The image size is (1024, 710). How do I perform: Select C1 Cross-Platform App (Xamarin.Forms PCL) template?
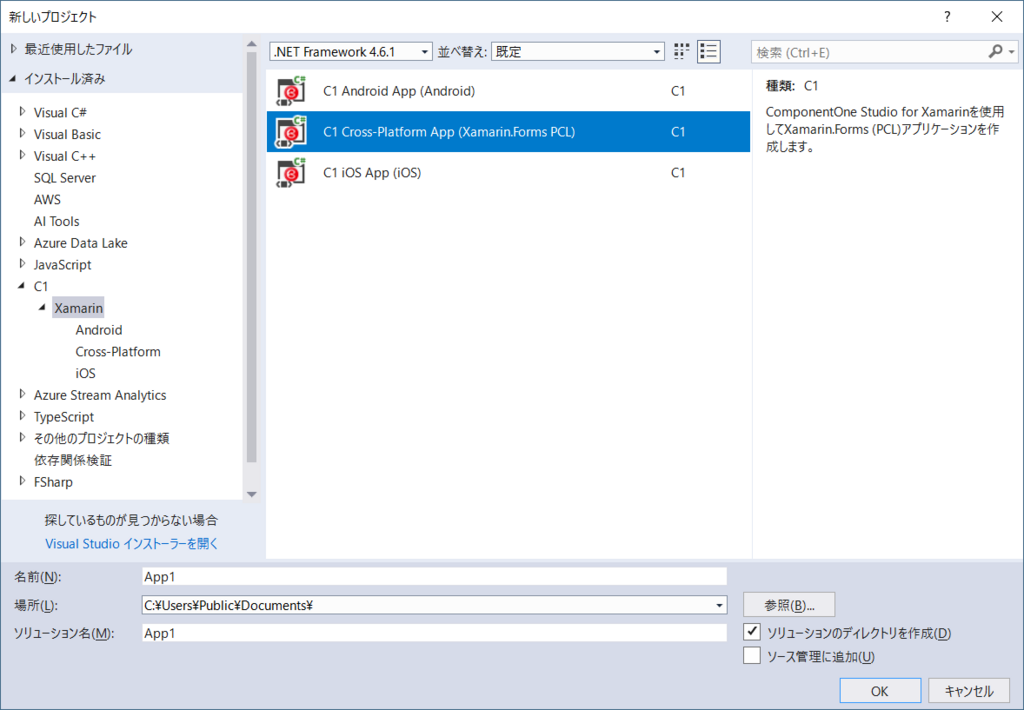tap(508, 131)
